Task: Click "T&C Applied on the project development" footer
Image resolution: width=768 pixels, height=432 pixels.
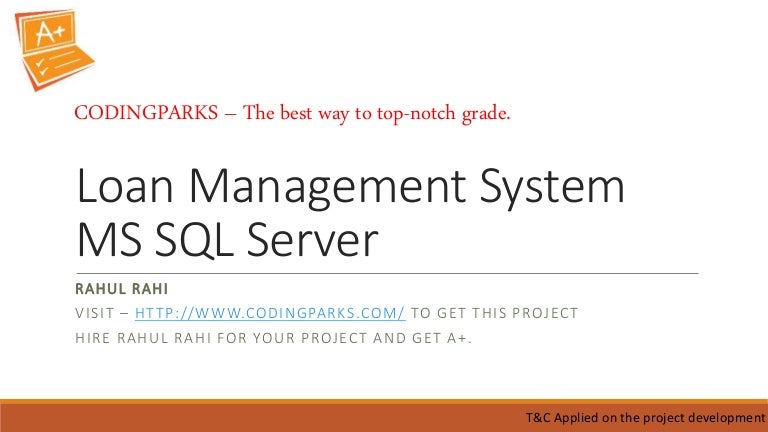Action: coord(645,418)
